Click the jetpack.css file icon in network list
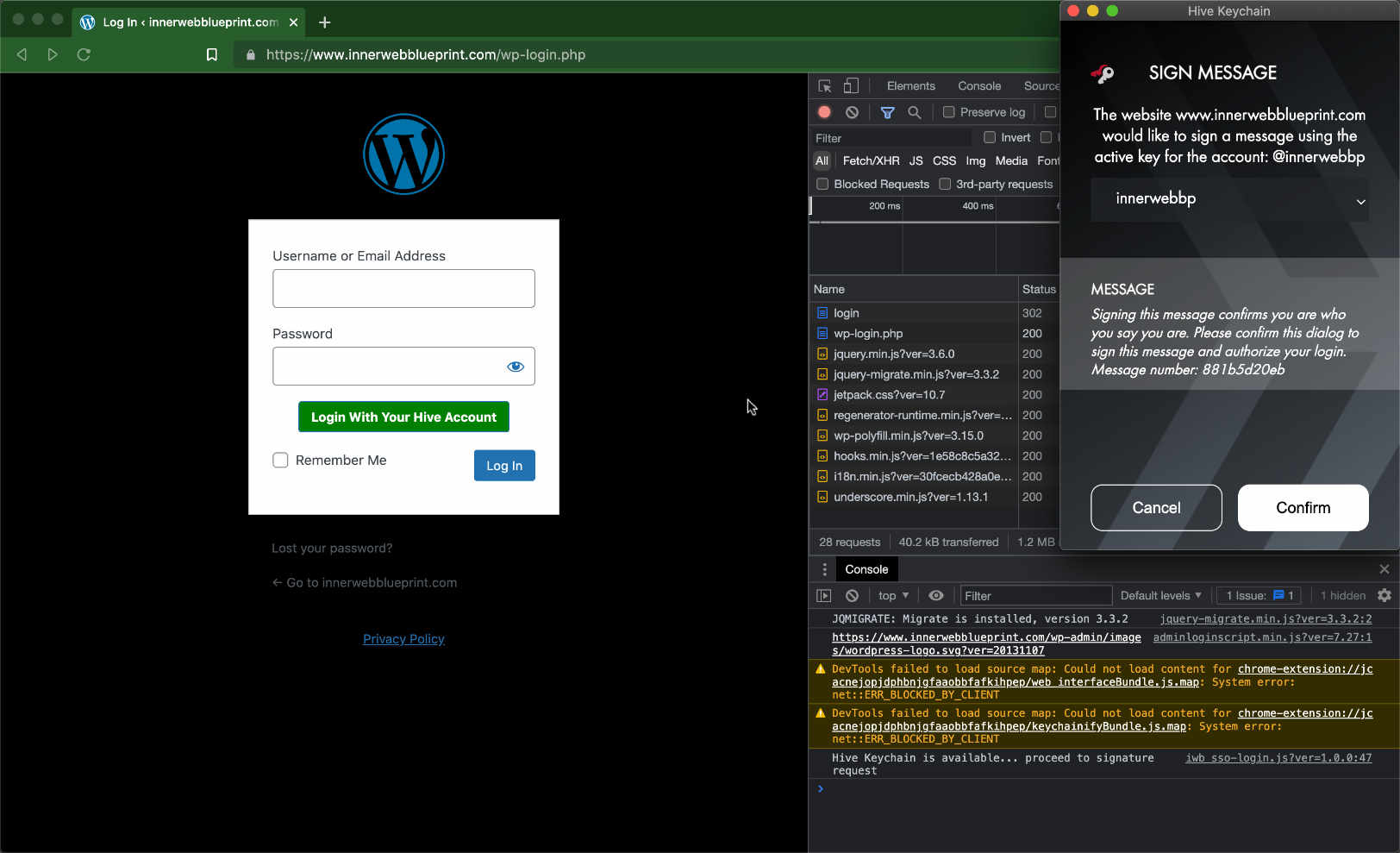The height and width of the screenshot is (853, 1400). (822, 395)
